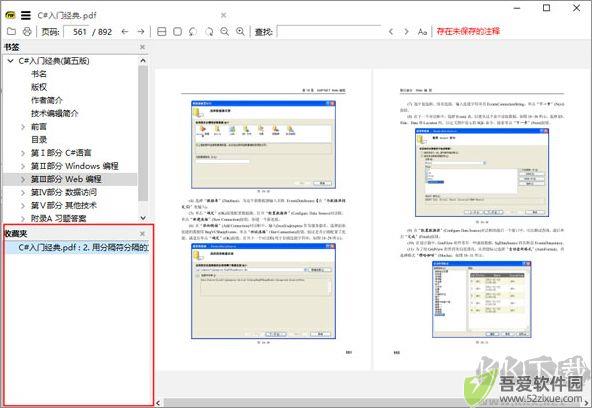Click the 第V部分 其他技术 bookmark text
The width and height of the screenshot is (592, 408).
click(64, 206)
